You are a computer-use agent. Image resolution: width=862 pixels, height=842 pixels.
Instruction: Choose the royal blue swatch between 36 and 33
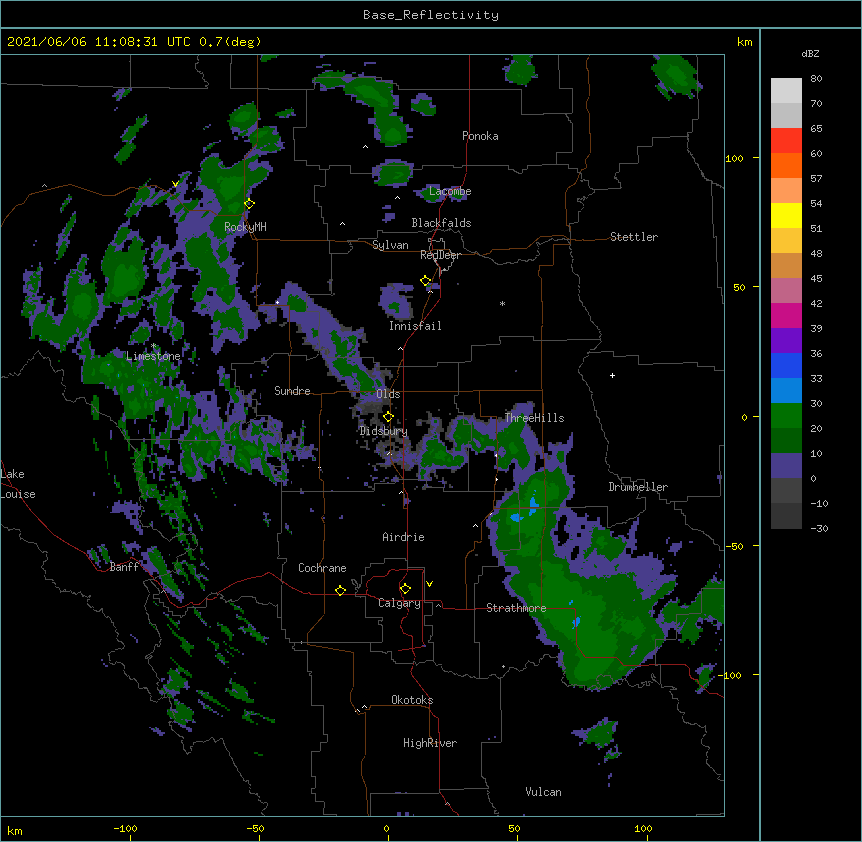click(786, 365)
